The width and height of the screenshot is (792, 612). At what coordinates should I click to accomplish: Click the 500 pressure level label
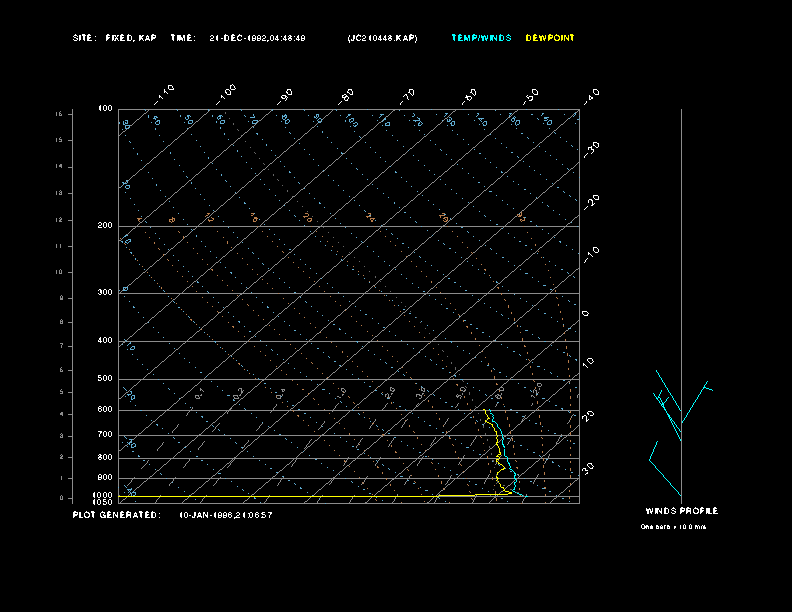point(105,379)
